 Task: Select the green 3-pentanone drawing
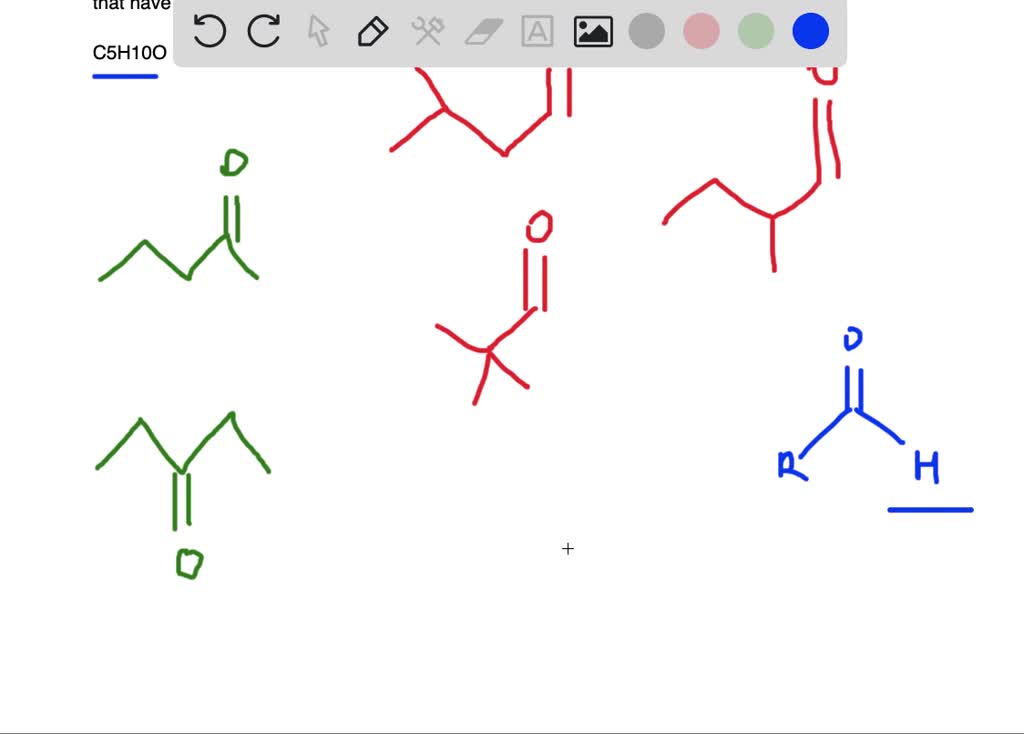coord(185,470)
